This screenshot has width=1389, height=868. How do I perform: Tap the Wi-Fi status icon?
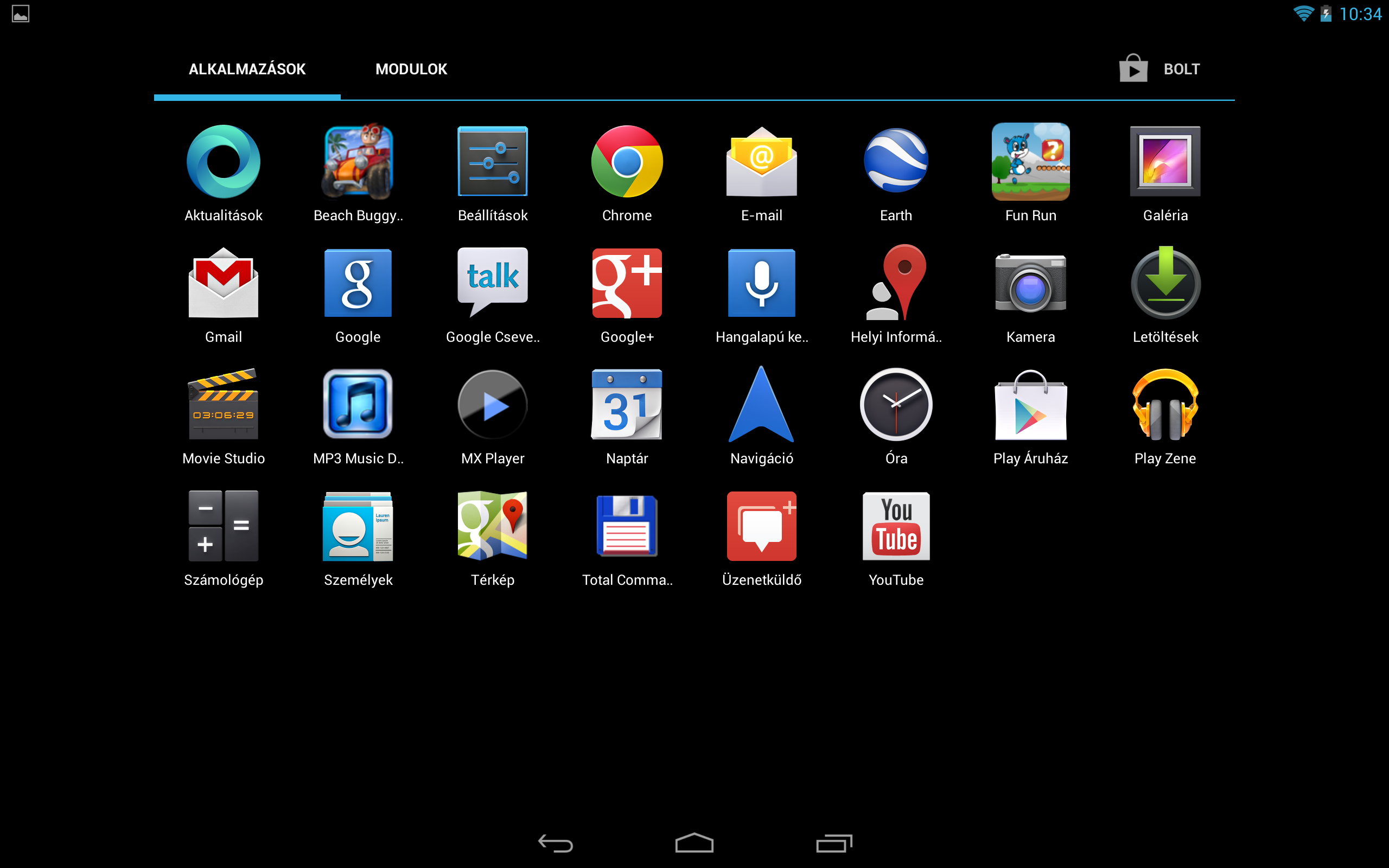[1303, 14]
